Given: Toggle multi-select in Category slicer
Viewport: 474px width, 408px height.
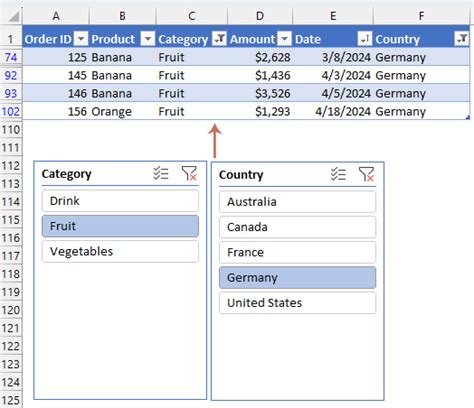Looking at the screenshot, I should [x=161, y=173].
